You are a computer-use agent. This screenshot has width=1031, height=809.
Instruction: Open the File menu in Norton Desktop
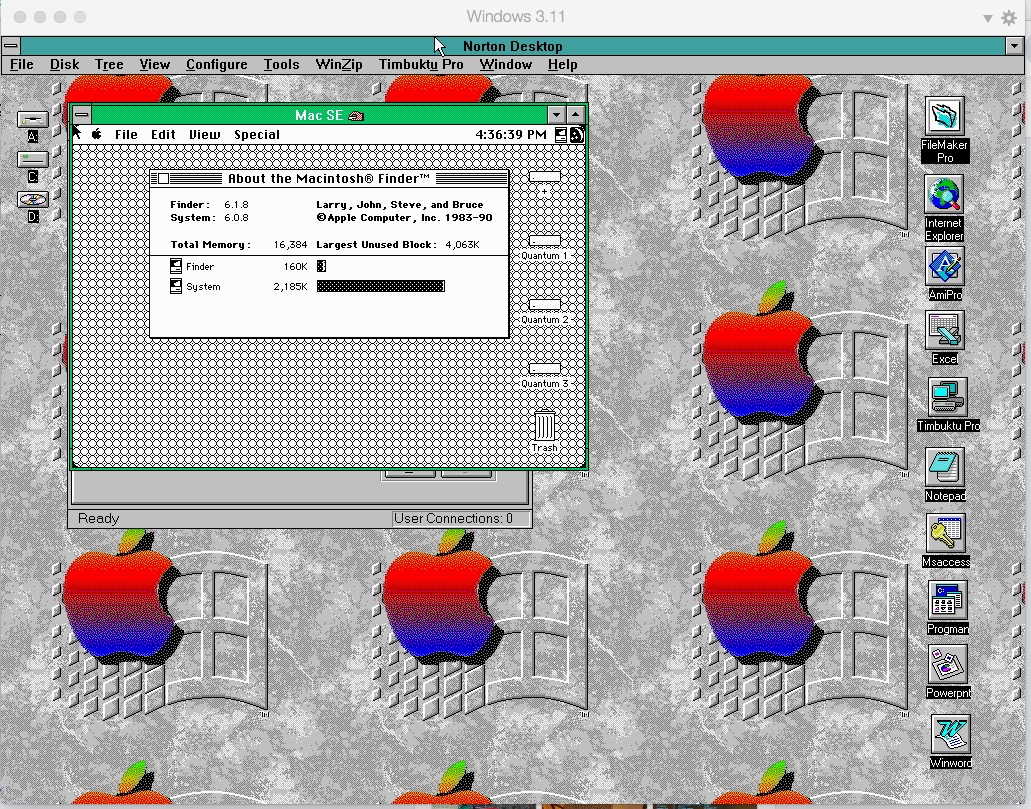[22, 64]
